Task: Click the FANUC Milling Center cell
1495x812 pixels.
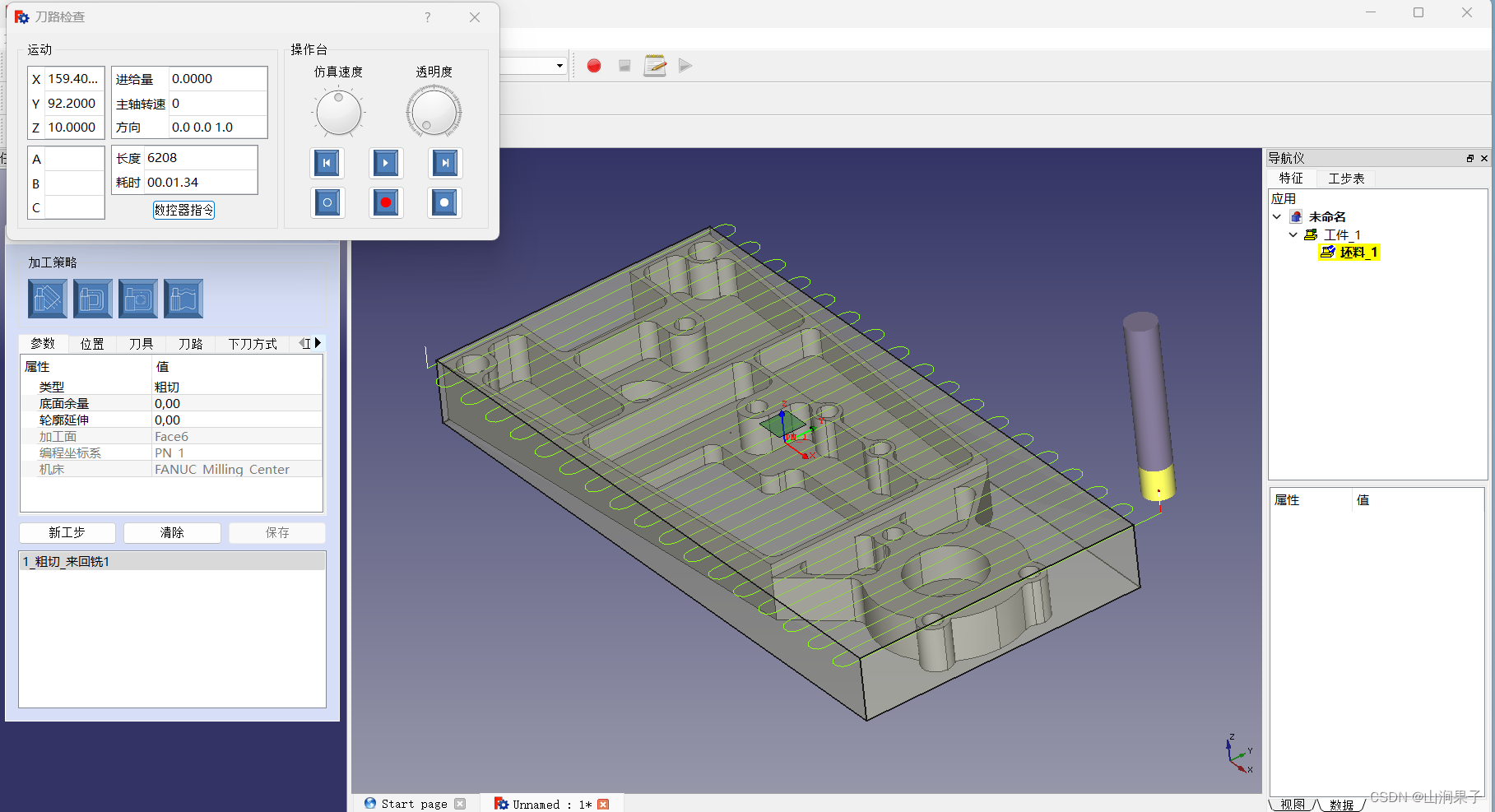Action: pyautogui.click(x=237, y=470)
